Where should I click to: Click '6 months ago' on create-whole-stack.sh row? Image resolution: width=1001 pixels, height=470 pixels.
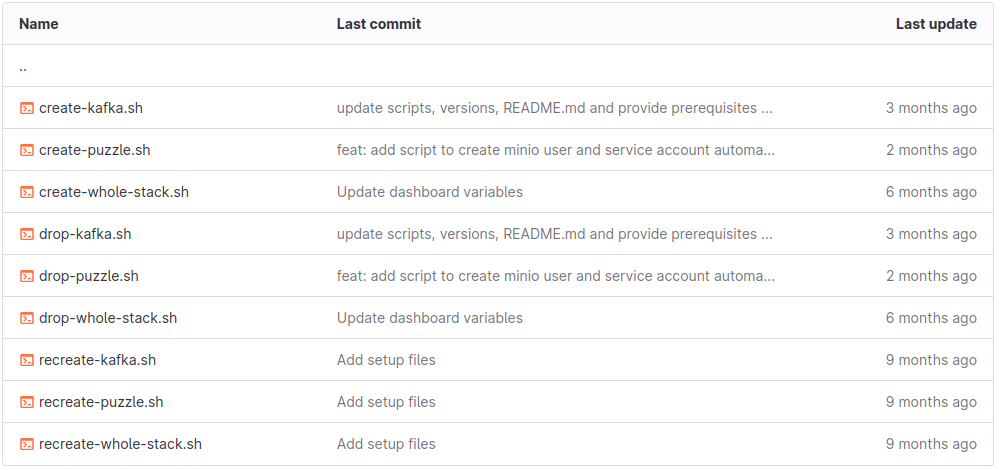pyautogui.click(x=931, y=192)
